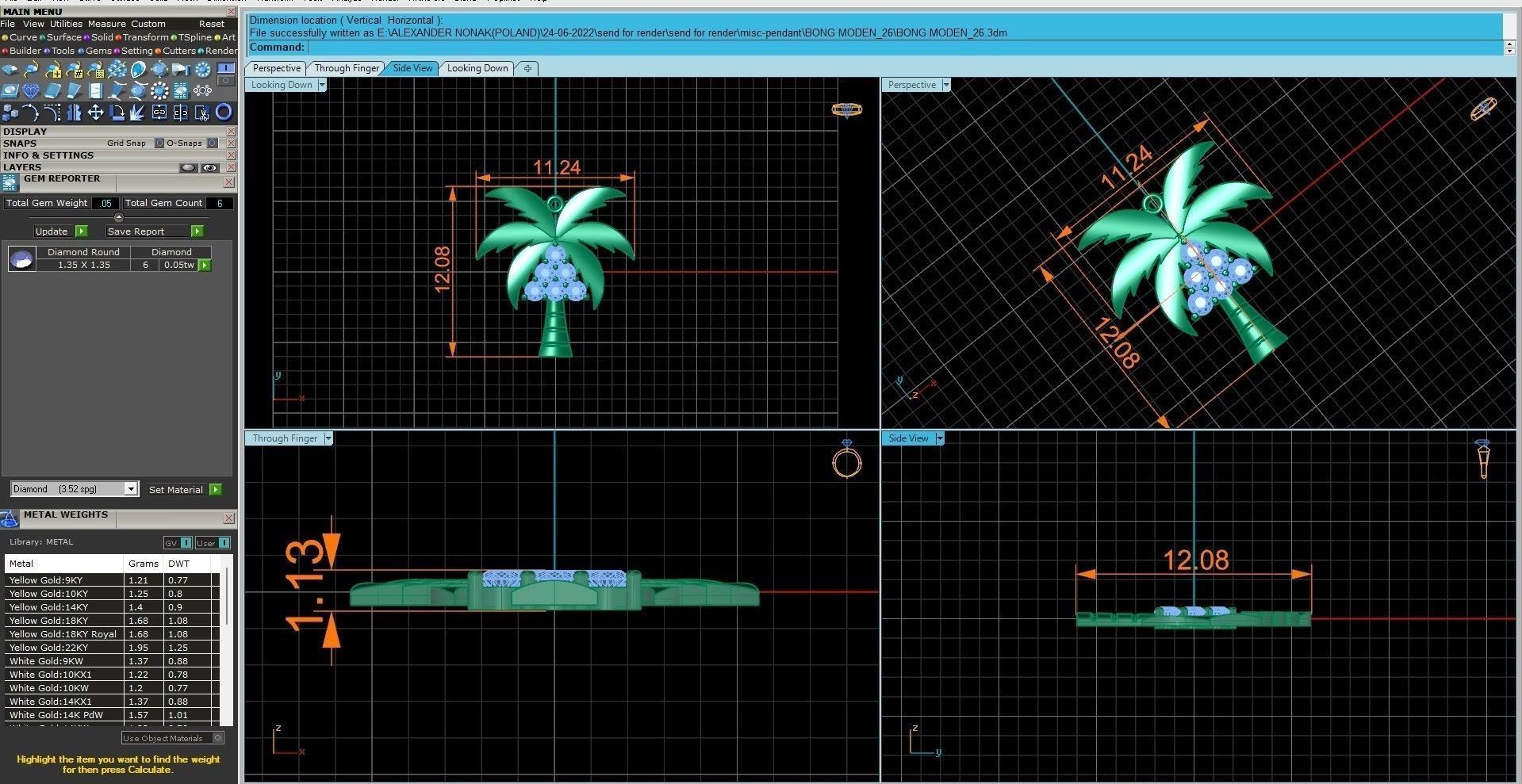Click the ungroup split bracket icon
Viewport: 1522px width, 784px height.
click(x=180, y=113)
